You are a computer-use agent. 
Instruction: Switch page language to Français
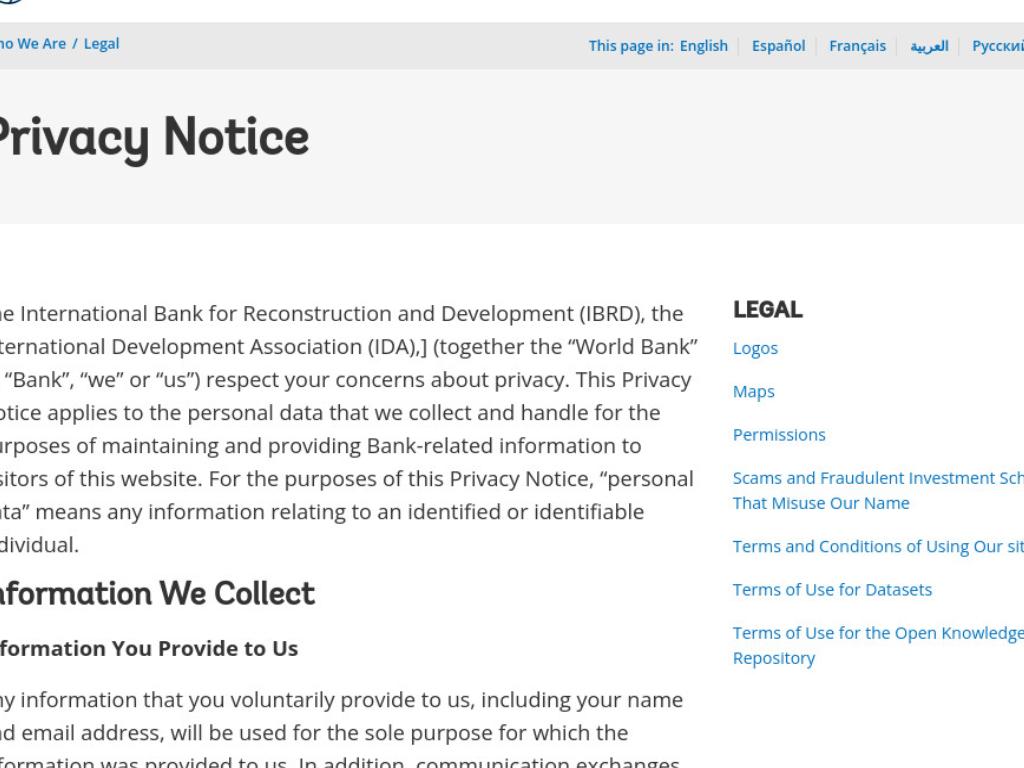pos(857,46)
